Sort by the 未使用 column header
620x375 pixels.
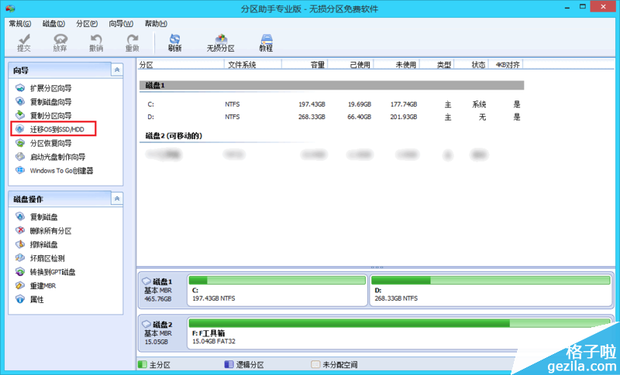pyautogui.click(x=397, y=64)
